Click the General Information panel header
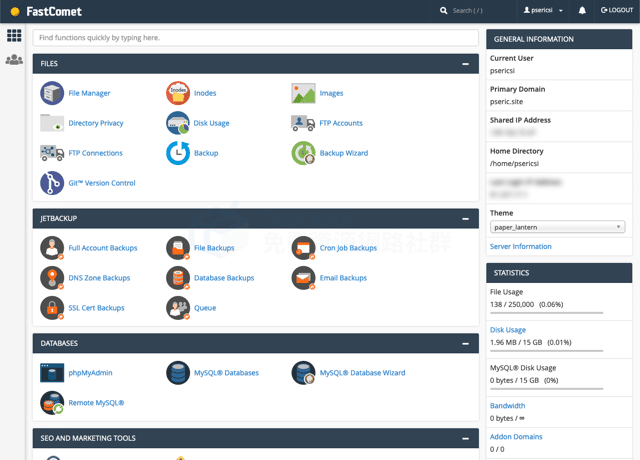 (559, 39)
